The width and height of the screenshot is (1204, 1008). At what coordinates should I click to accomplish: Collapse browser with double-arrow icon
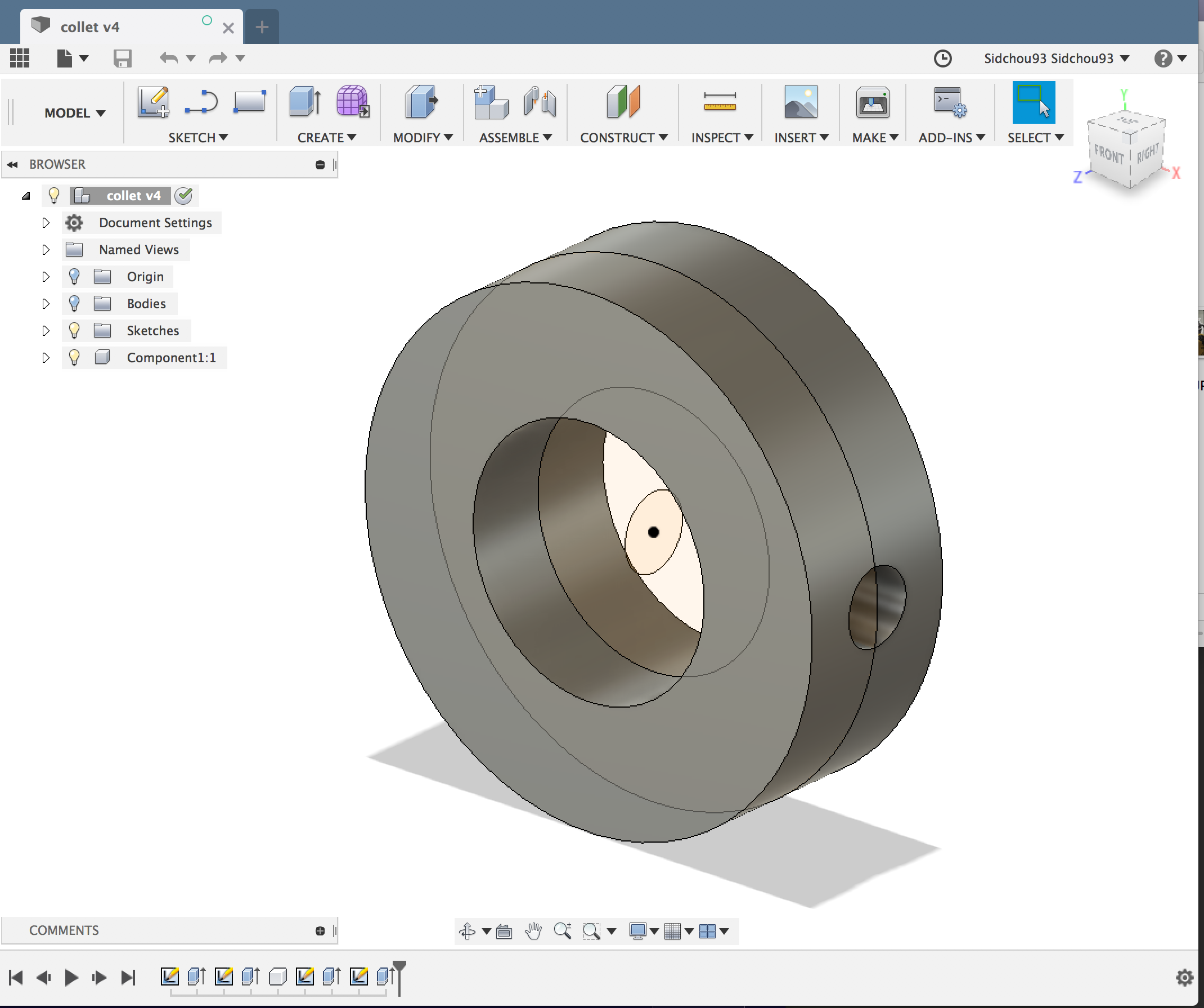click(12, 165)
